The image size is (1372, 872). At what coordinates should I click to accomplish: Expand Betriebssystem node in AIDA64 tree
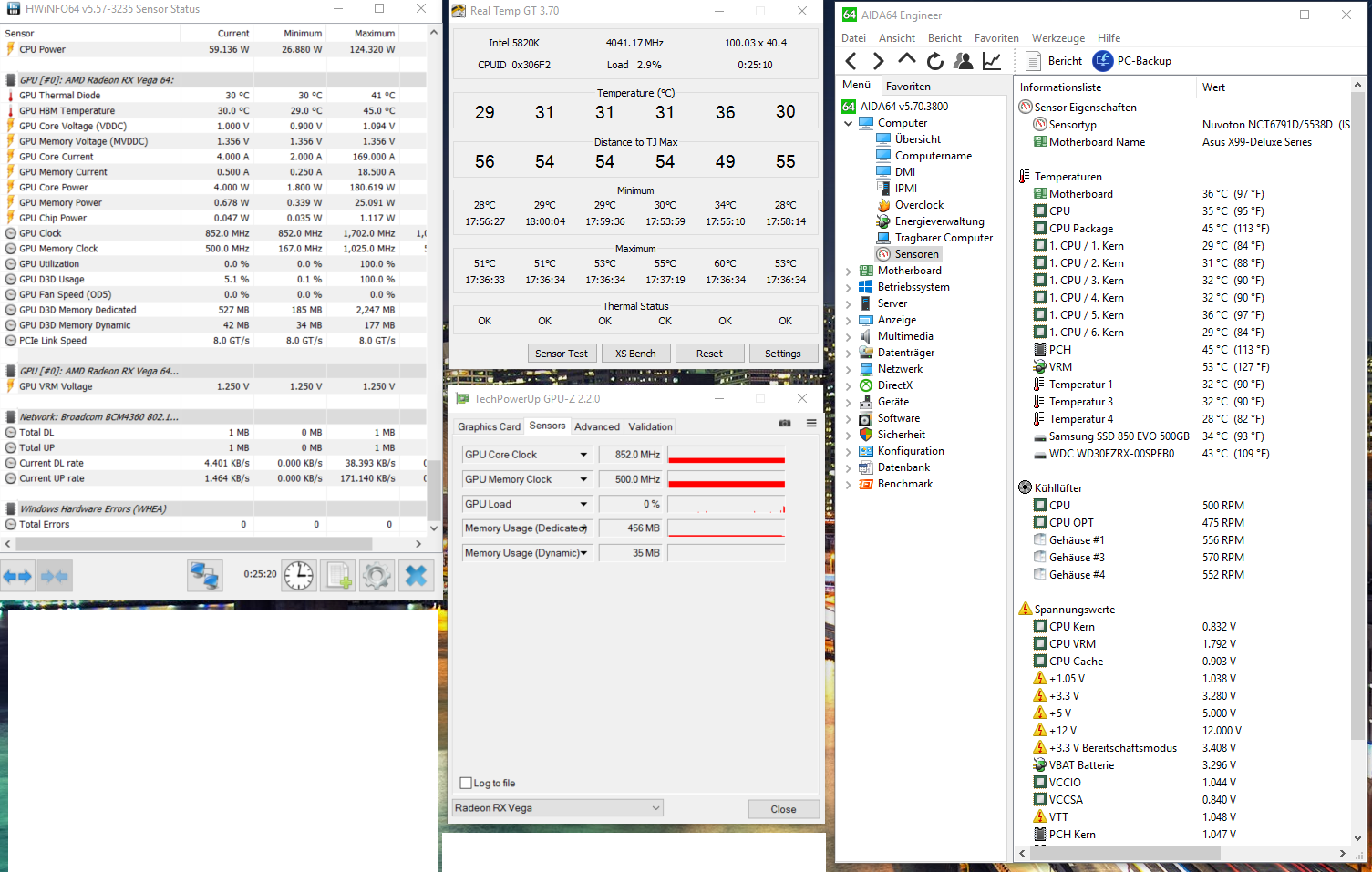pyautogui.click(x=849, y=287)
